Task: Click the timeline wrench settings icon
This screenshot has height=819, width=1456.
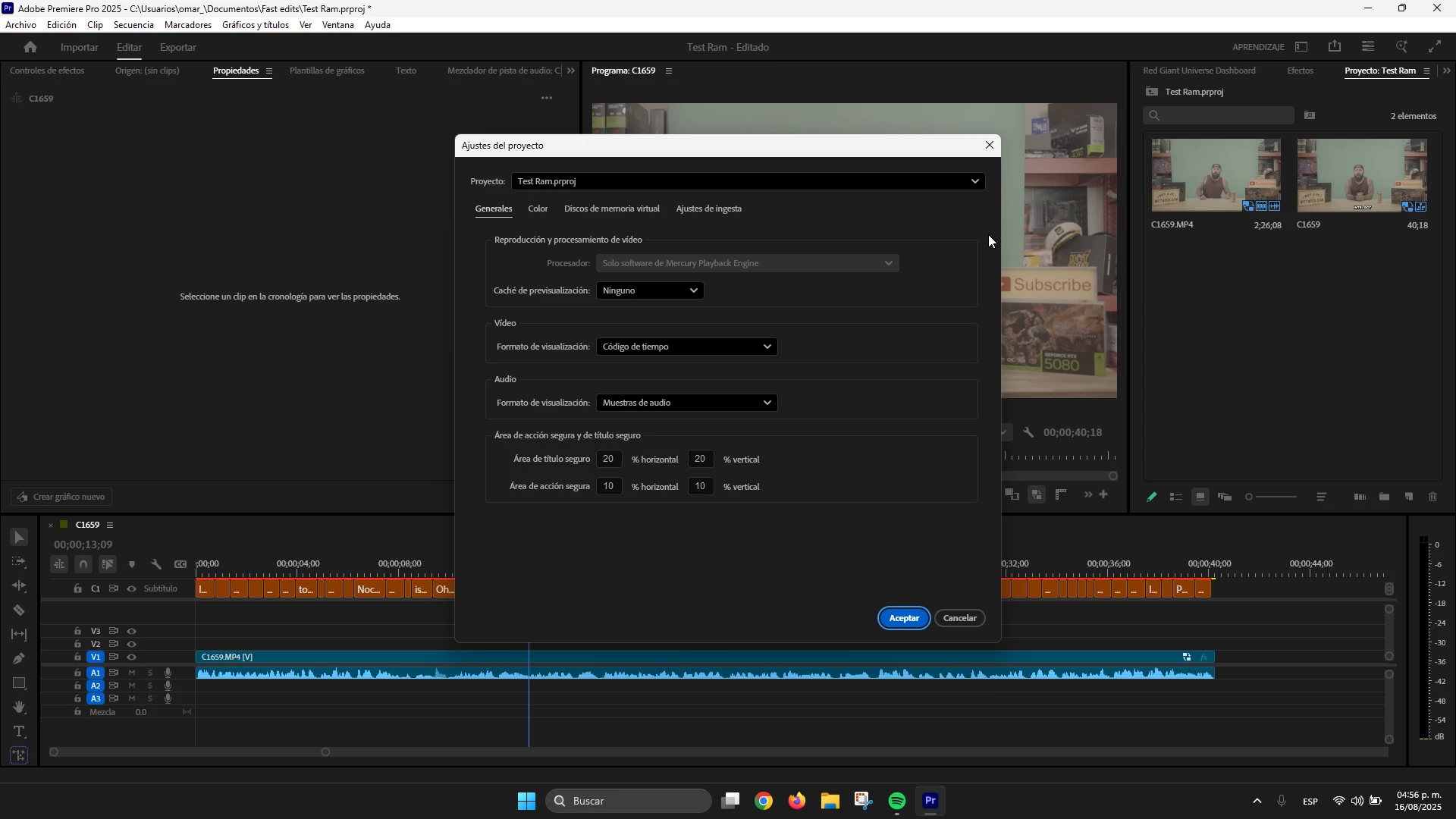Action: 156,564
